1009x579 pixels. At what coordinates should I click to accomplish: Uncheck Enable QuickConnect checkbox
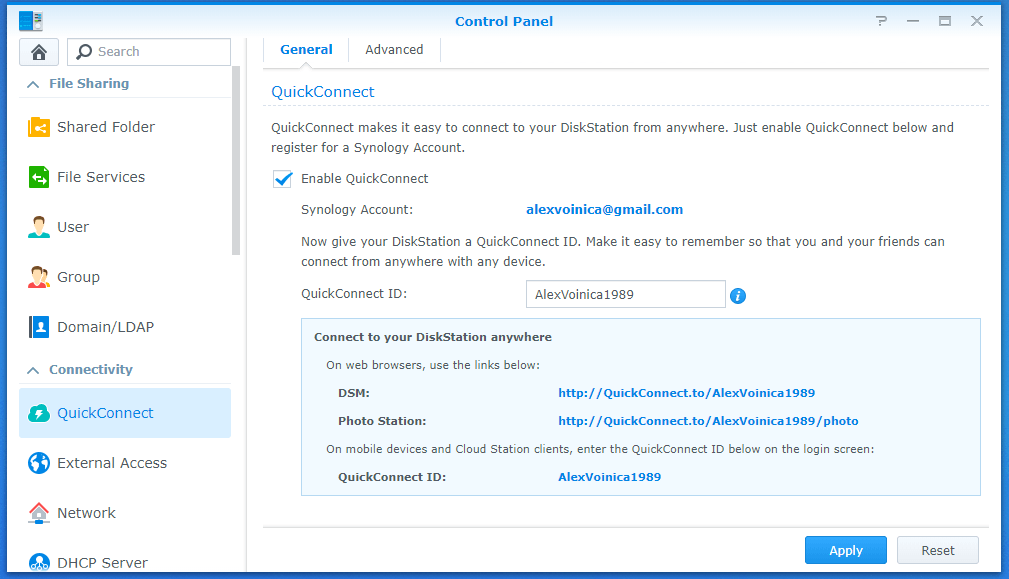coord(283,179)
